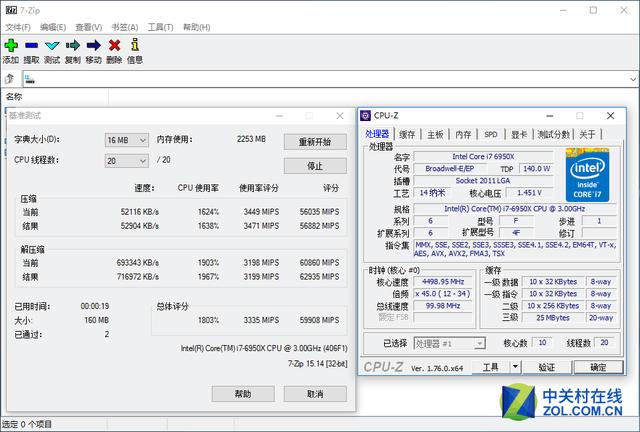The height and width of the screenshot is (432, 640).
Task: Click the blue minus Extract (提取) icon
Action: [x=31, y=45]
